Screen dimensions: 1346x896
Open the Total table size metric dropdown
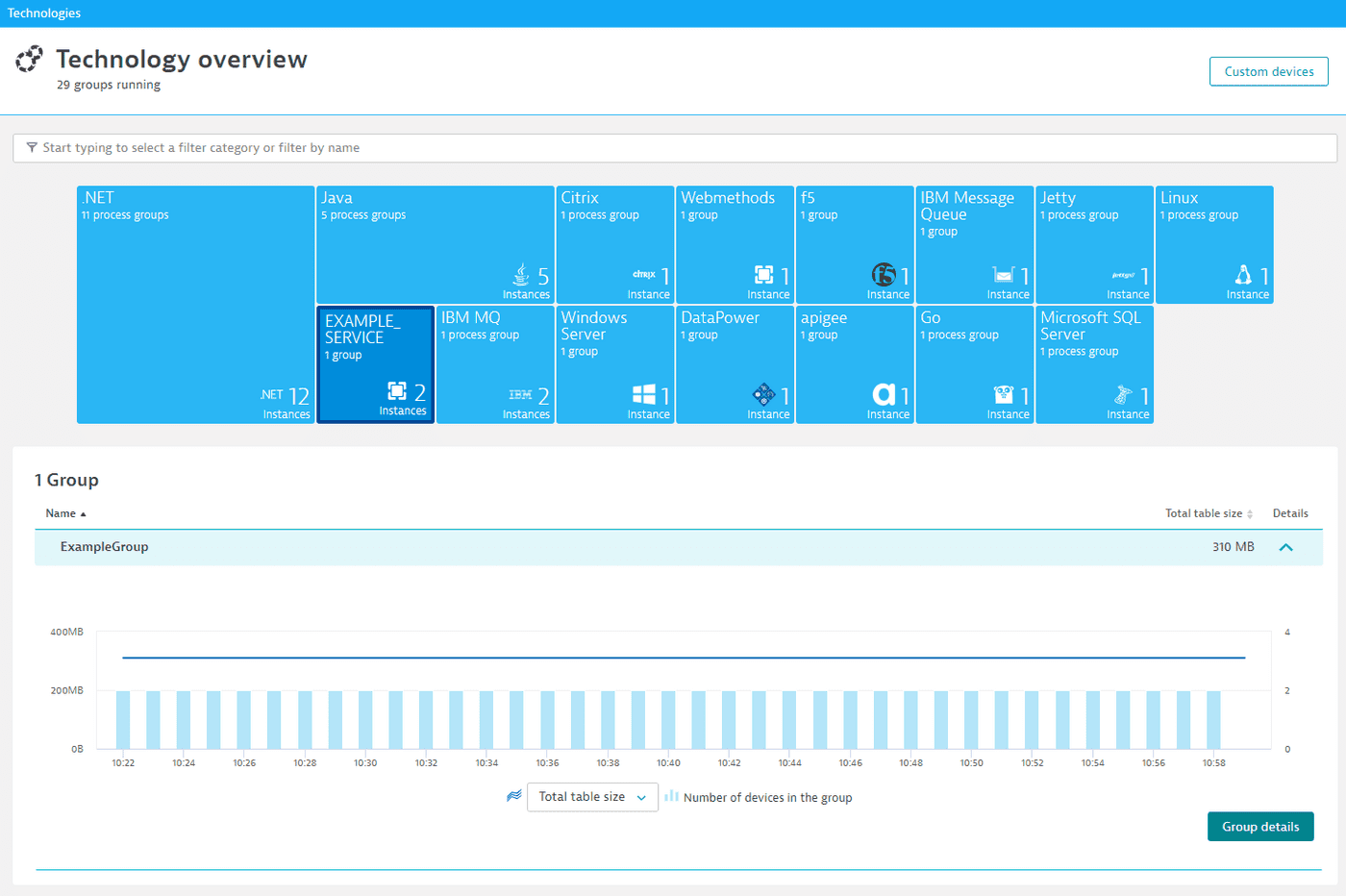point(591,797)
